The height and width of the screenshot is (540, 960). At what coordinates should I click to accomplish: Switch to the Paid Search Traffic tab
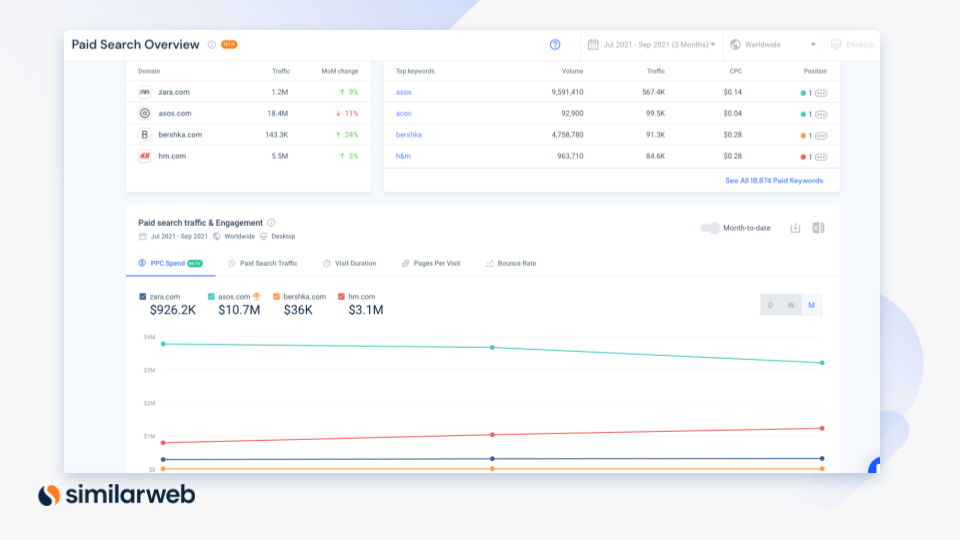[x=263, y=264]
